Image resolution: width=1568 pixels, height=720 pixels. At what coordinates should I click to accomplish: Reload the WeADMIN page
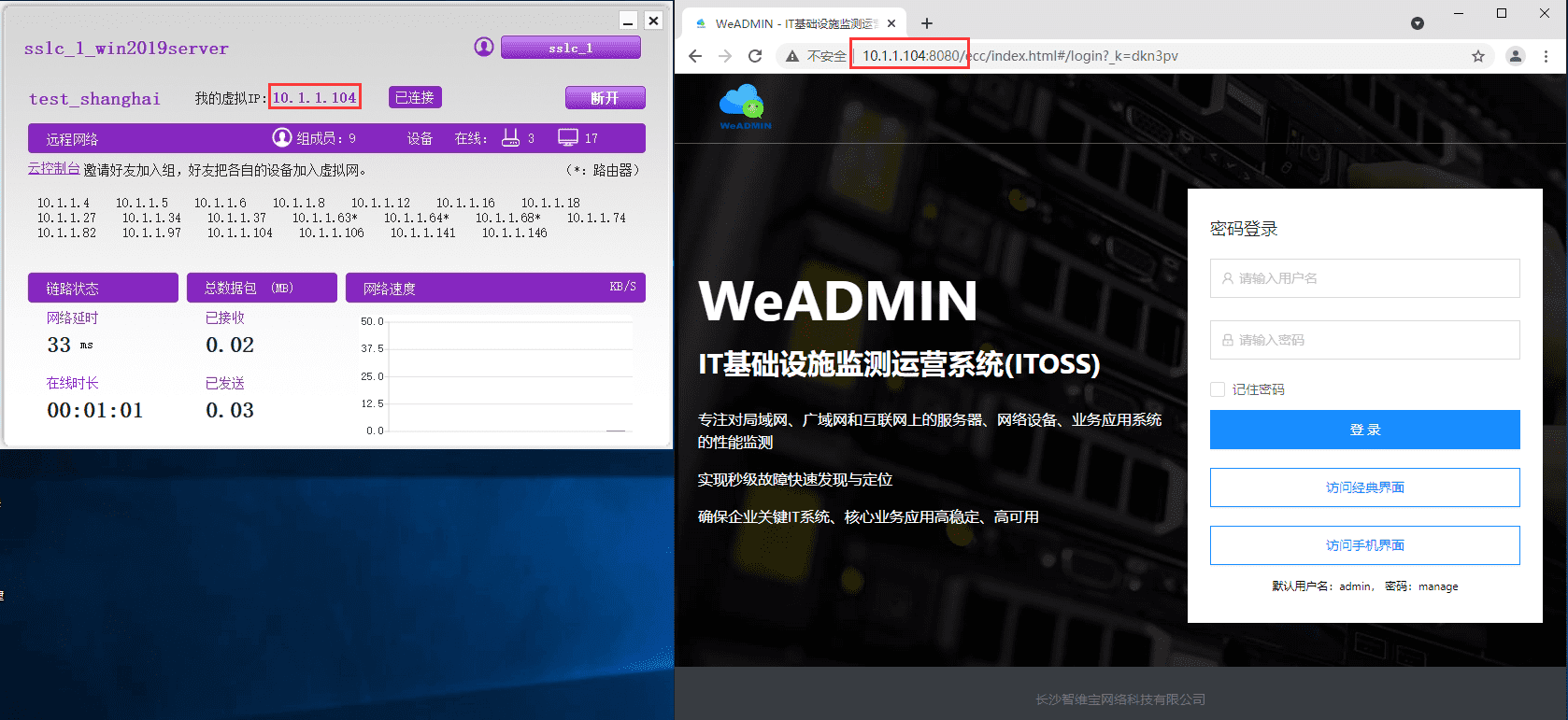tap(755, 56)
